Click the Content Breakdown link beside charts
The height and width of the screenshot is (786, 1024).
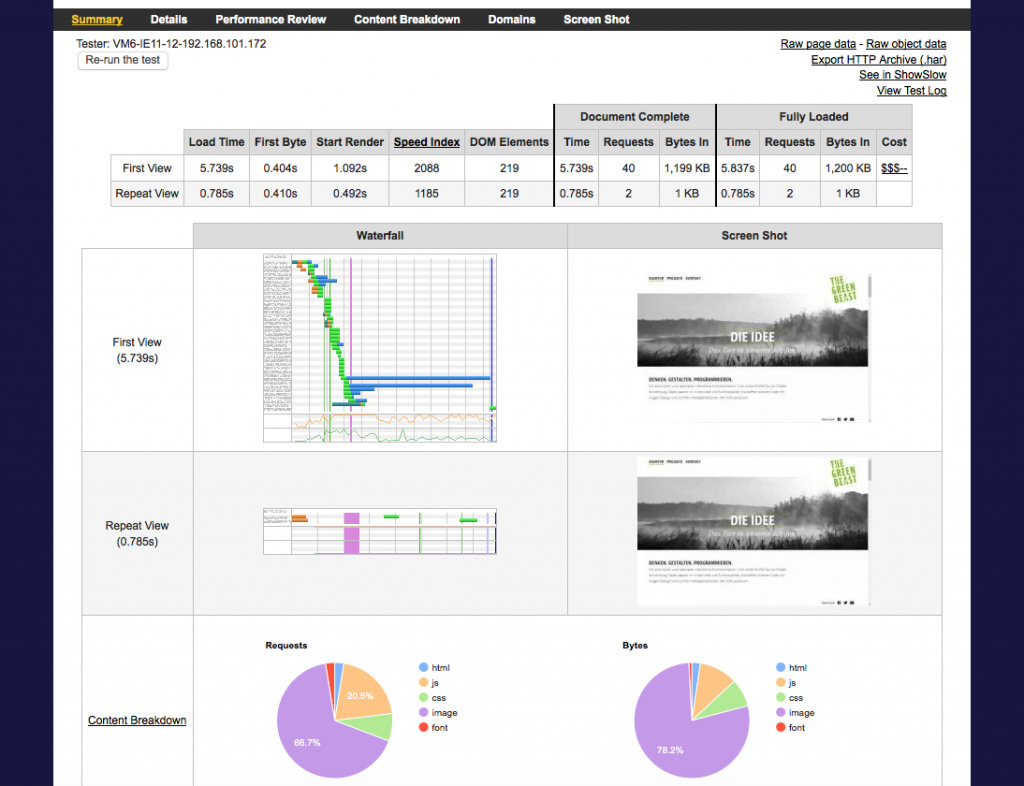click(x=137, y=720)
